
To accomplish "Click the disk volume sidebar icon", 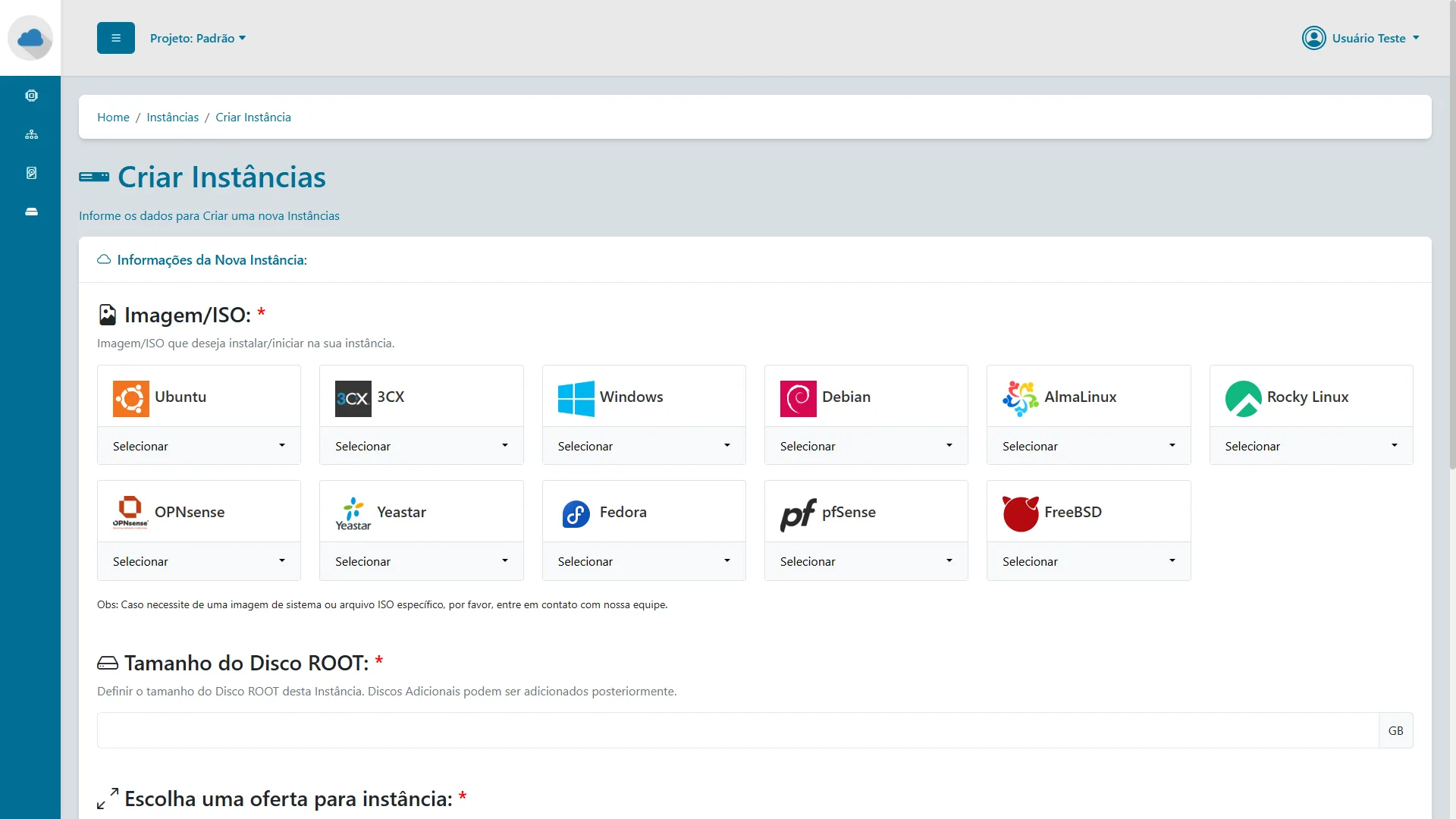I will [31, 173].
